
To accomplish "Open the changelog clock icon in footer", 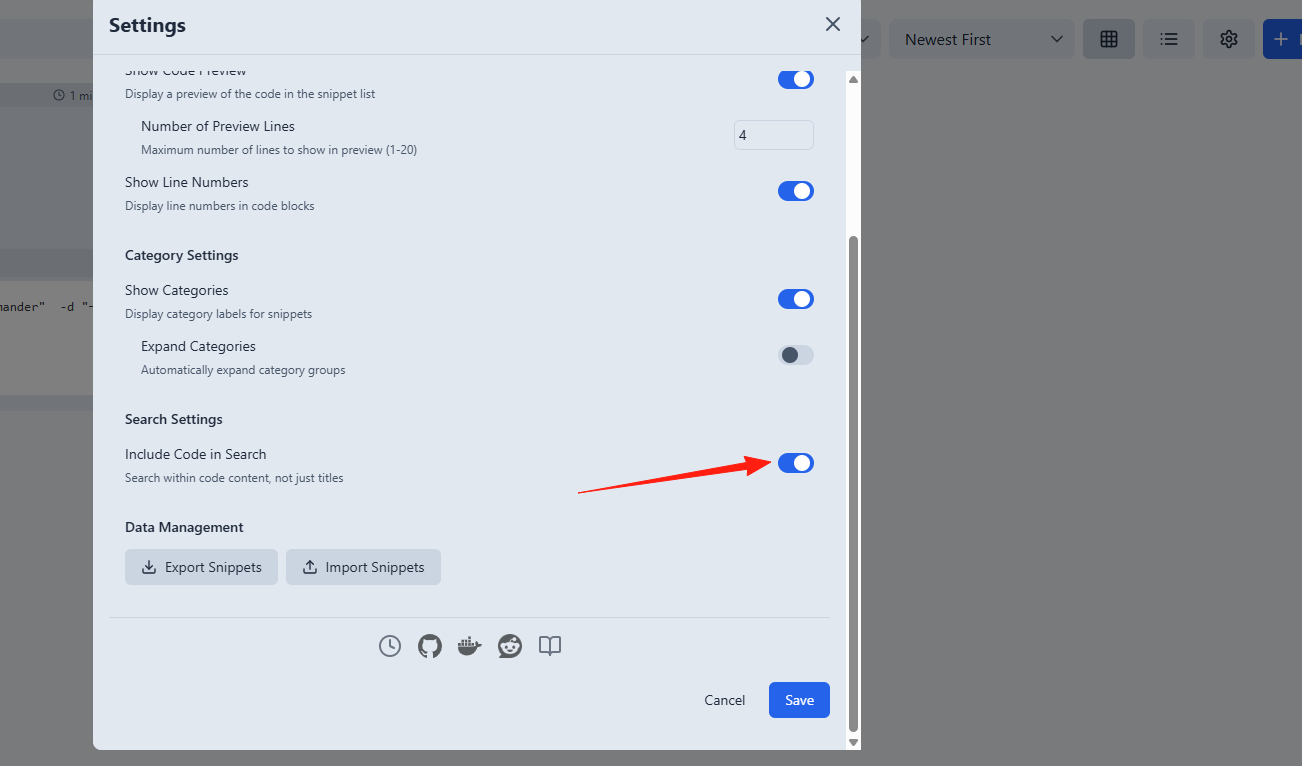I will coord(390,646).
